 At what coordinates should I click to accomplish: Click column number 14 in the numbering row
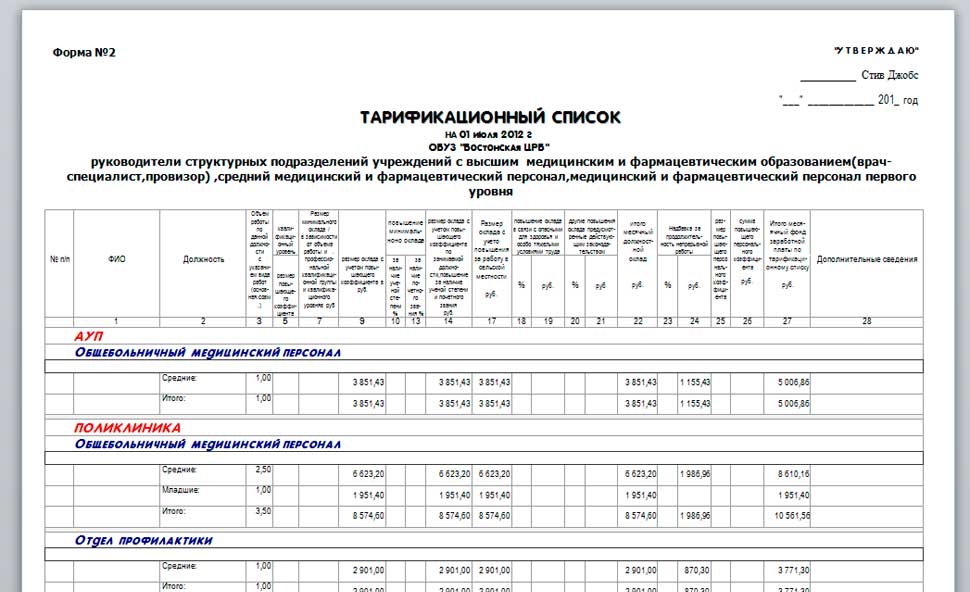tap(448, 322)
